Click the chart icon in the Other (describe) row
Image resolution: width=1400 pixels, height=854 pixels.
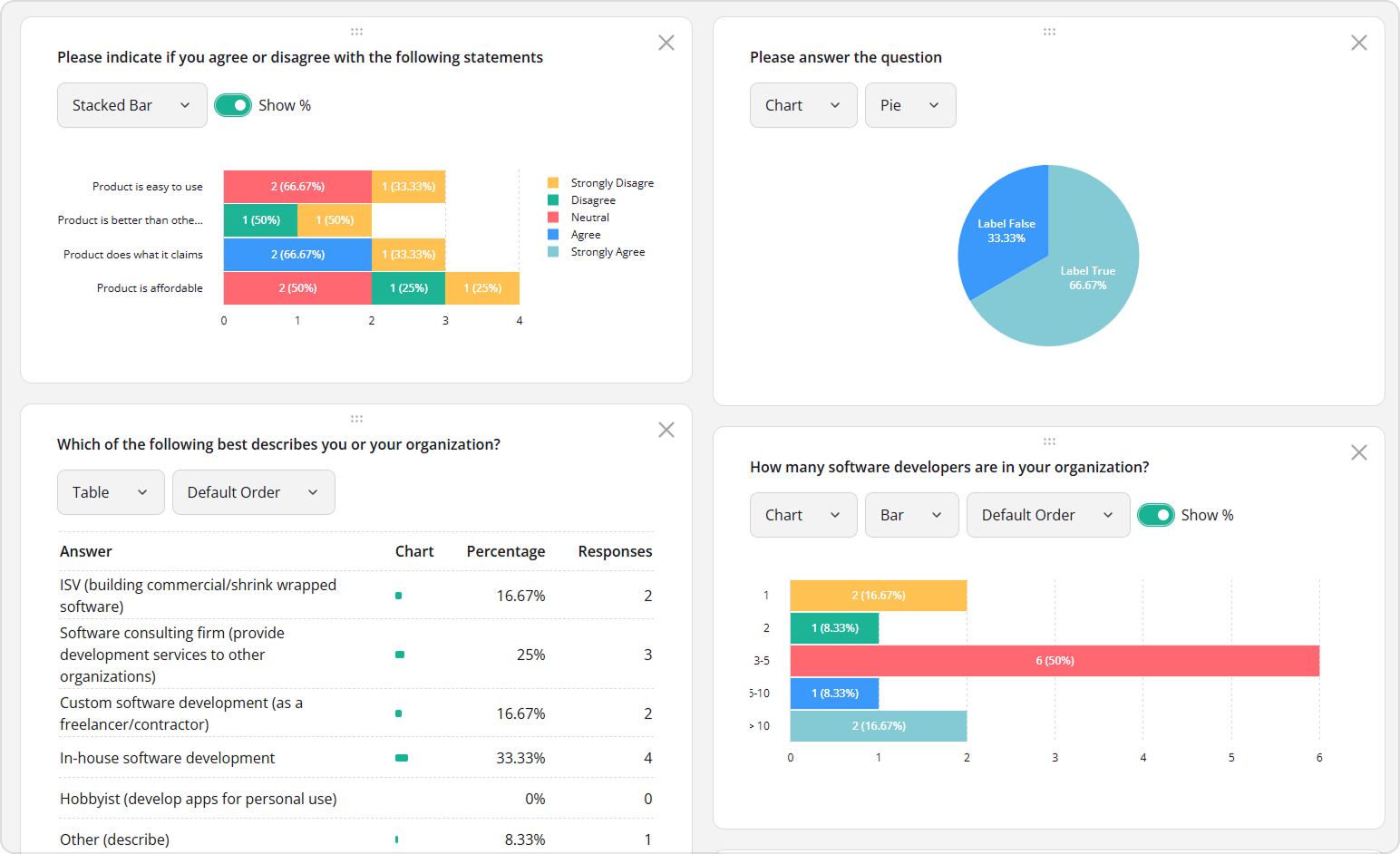(396, 839)
